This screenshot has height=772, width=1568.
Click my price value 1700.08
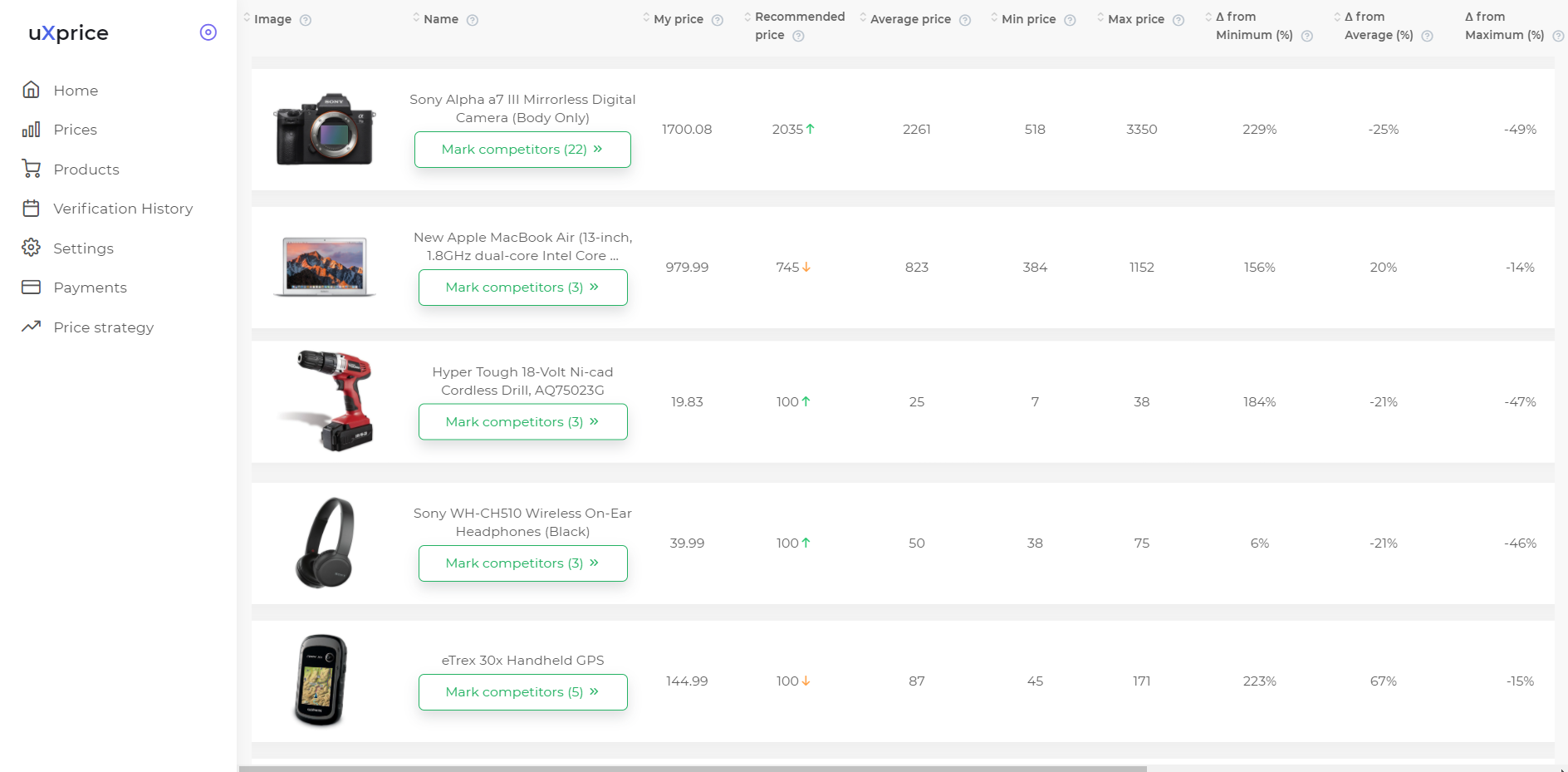tap(687, 130)
